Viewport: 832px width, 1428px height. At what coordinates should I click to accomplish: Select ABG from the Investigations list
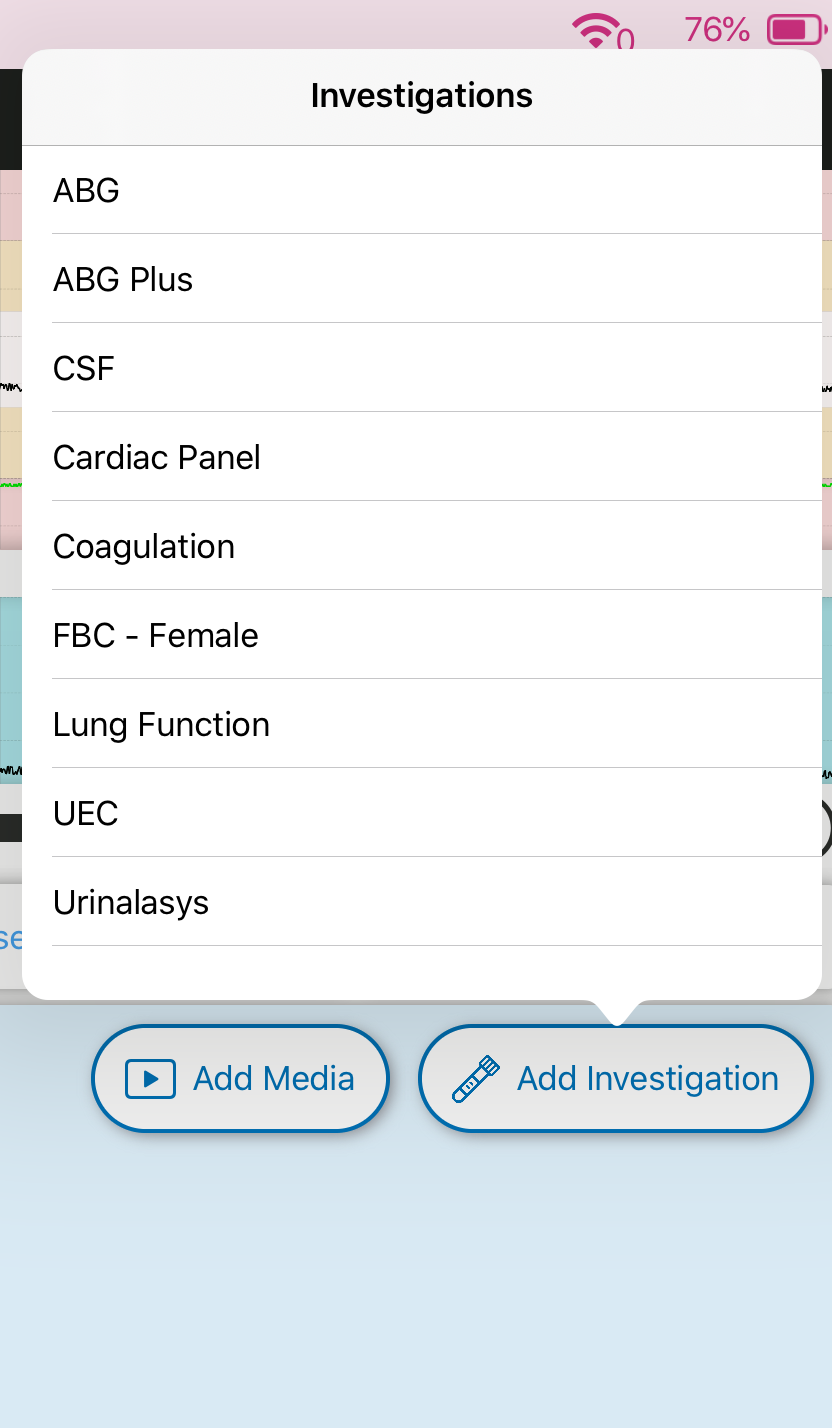tap(86, 190)
